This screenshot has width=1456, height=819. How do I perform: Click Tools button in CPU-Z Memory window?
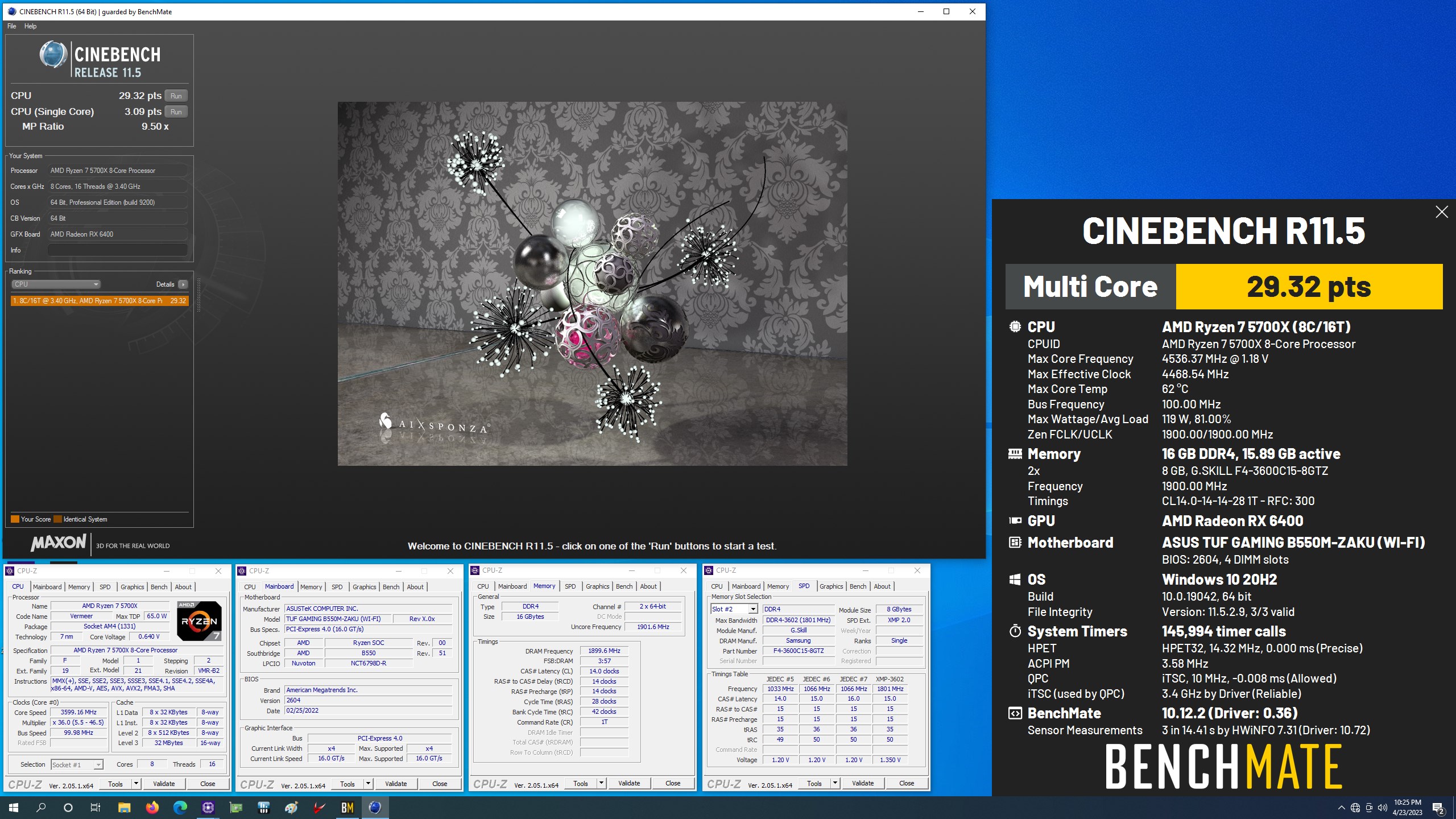581,783
